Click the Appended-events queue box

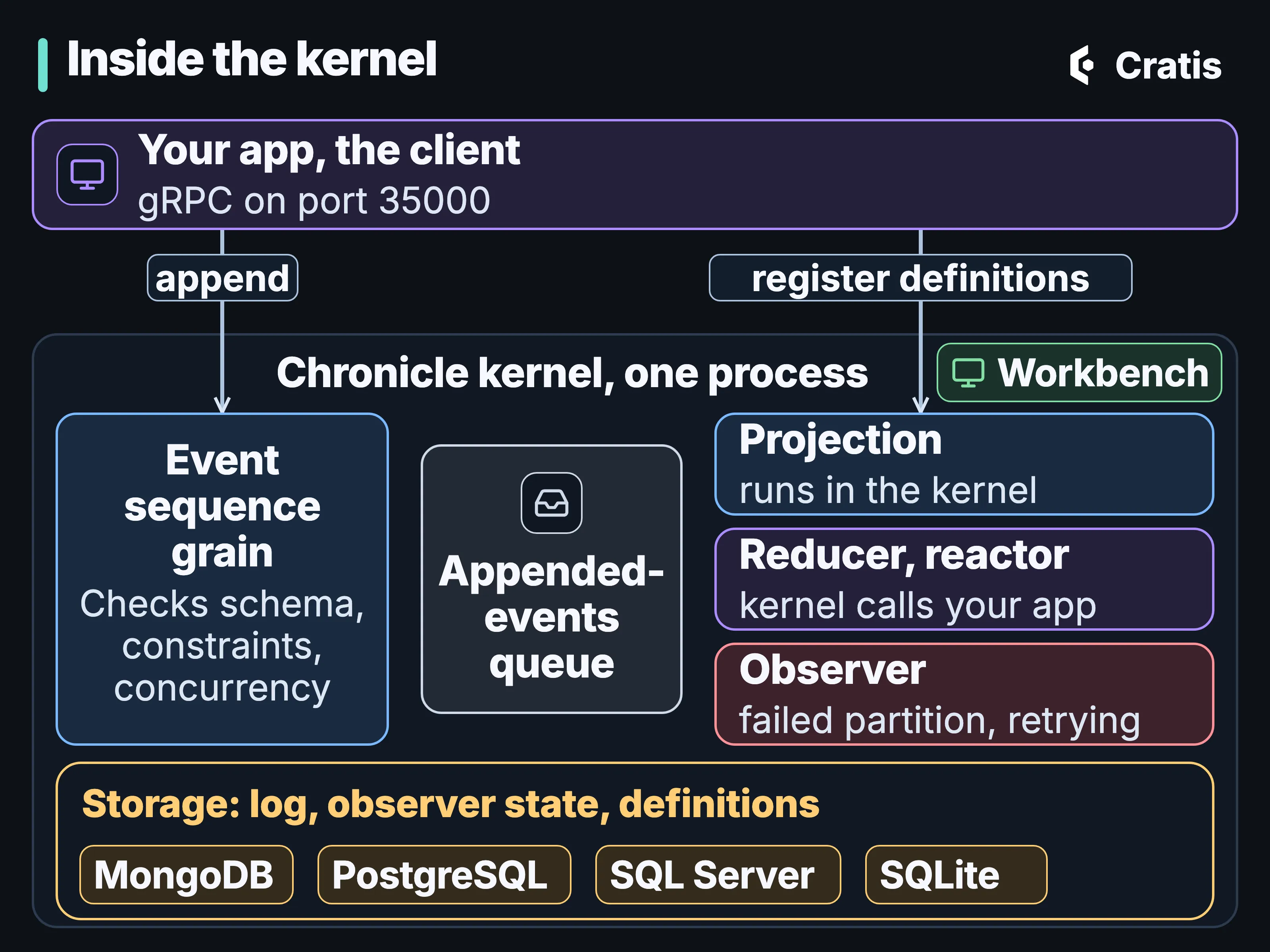[551, 579]
